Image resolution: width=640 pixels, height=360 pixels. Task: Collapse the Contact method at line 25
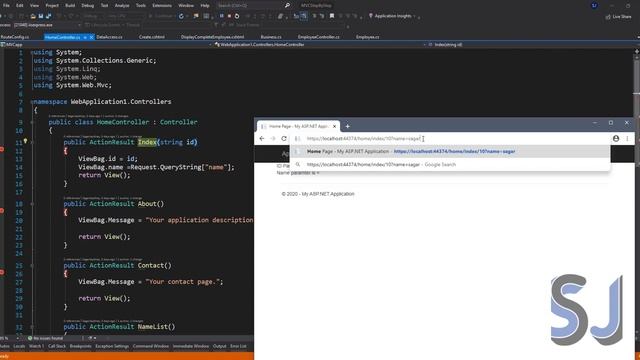[32, 265]
